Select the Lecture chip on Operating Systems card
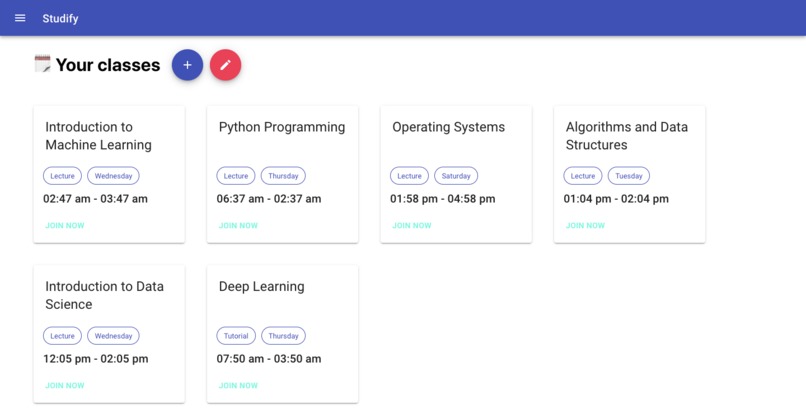The image size is (806, 414). point(409,176)
